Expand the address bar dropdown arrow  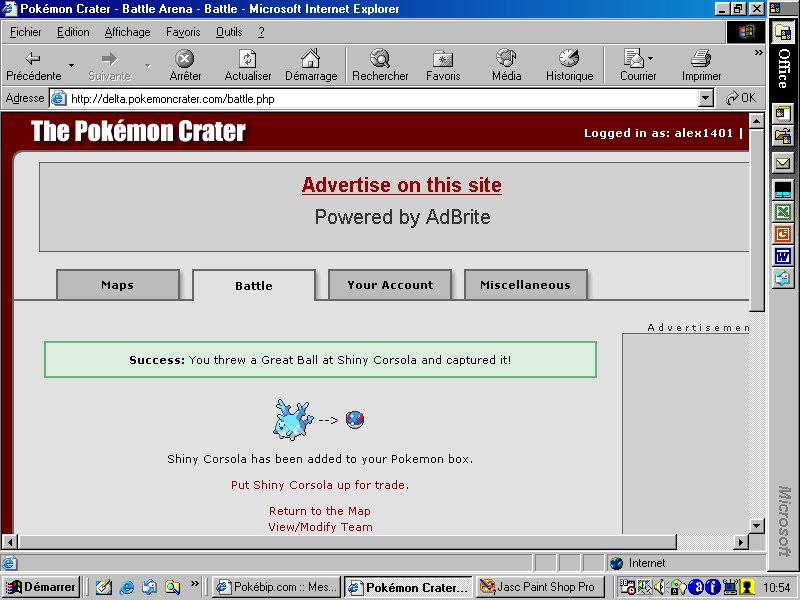point(706,98)
